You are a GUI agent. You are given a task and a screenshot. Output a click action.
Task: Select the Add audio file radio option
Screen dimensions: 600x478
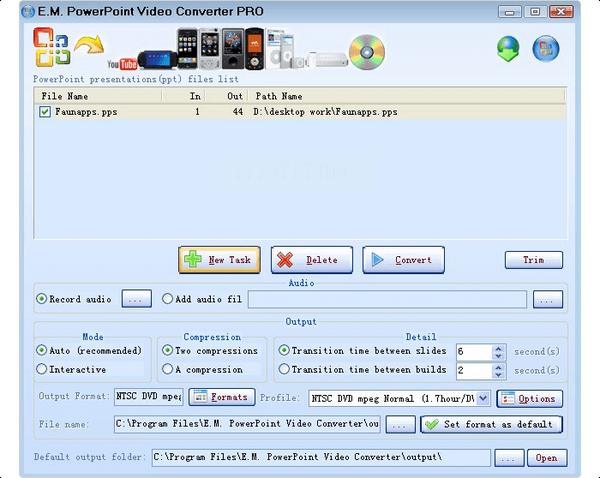(x=168, y=299)
